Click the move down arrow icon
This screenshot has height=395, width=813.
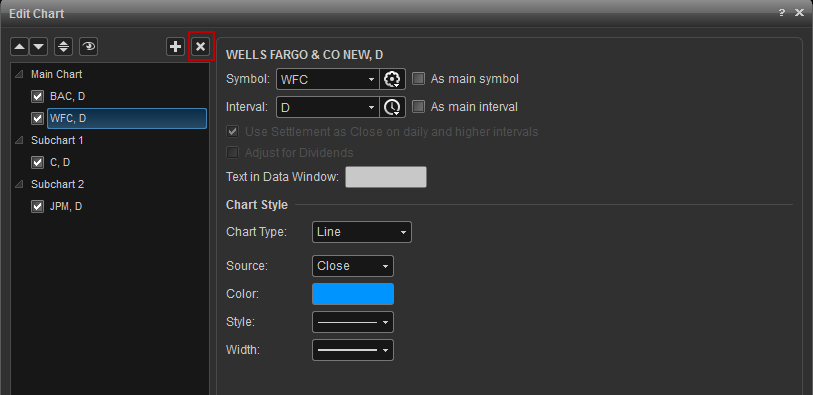coord(38,47)
